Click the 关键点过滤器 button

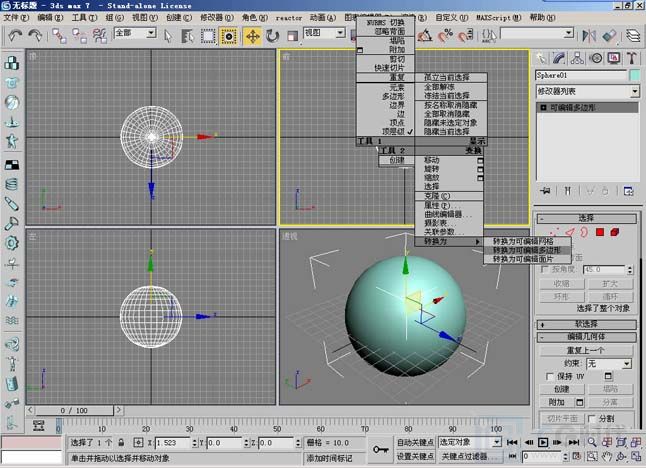tap(470, 456)
